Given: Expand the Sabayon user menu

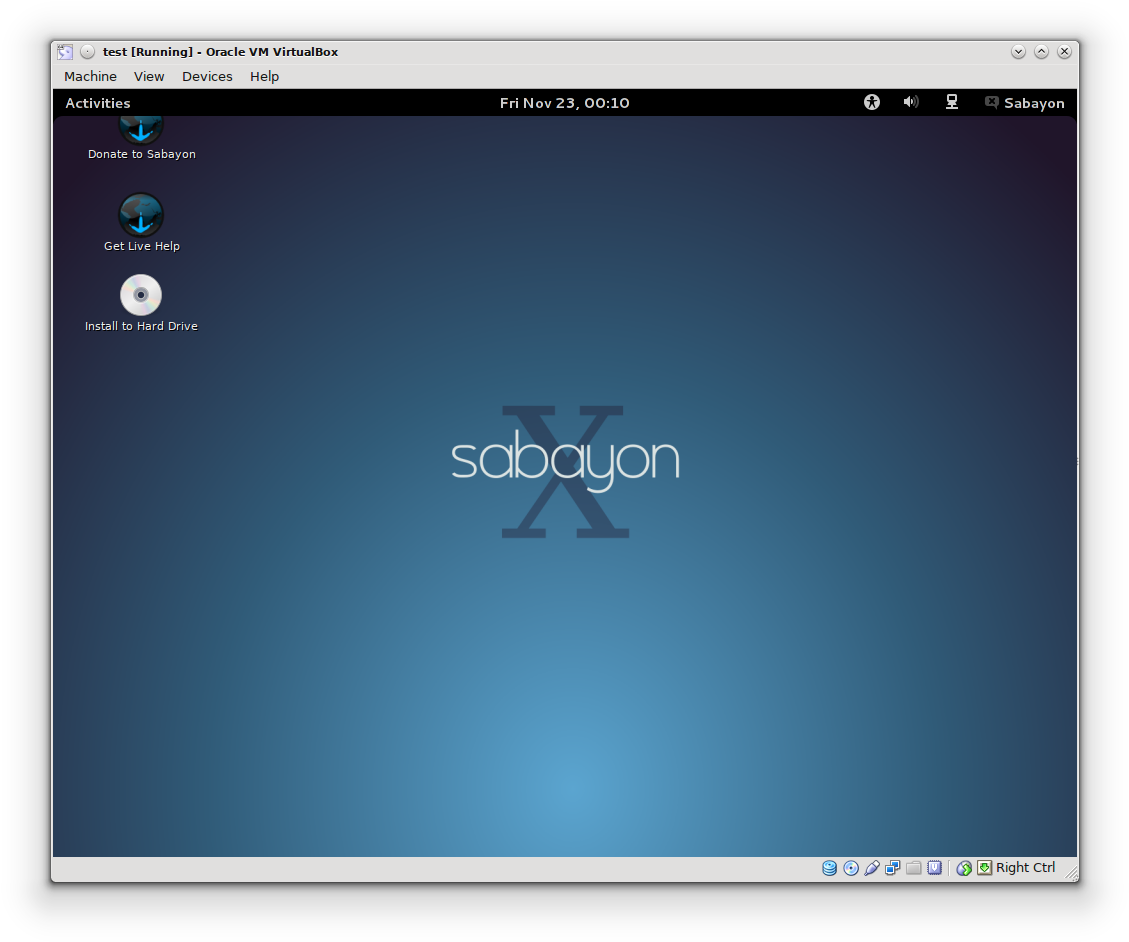Looking at the screenshot, I should [x=1025, y=103].
